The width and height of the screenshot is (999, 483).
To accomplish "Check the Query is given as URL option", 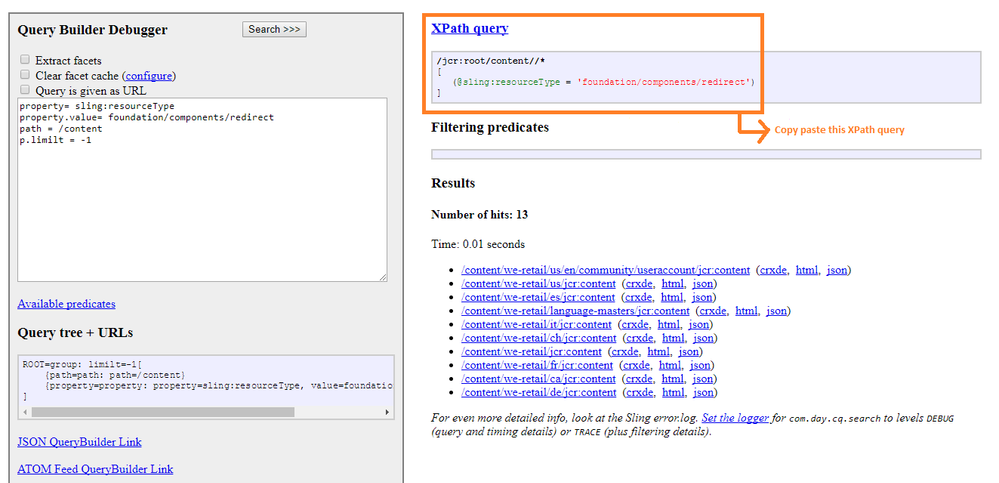I will point(25,90).
